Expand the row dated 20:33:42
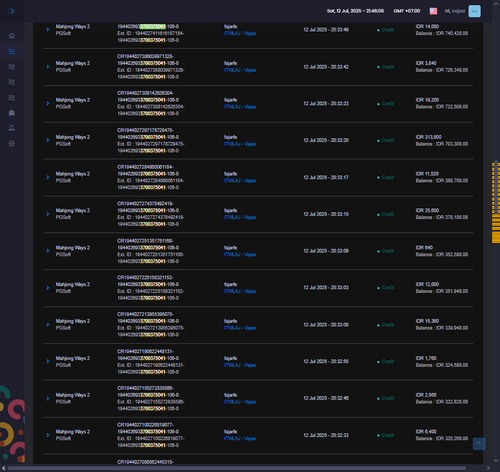 [48, 67]
